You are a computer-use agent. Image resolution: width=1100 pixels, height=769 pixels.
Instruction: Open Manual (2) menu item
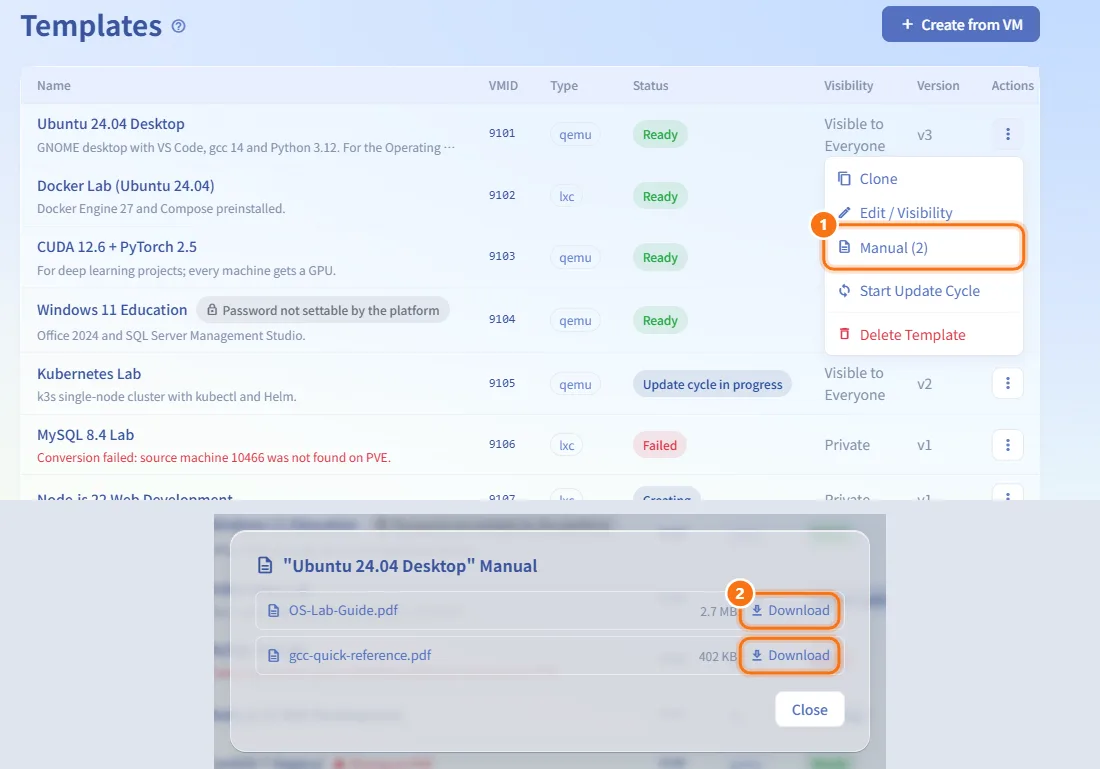click(x=923, y=248)
